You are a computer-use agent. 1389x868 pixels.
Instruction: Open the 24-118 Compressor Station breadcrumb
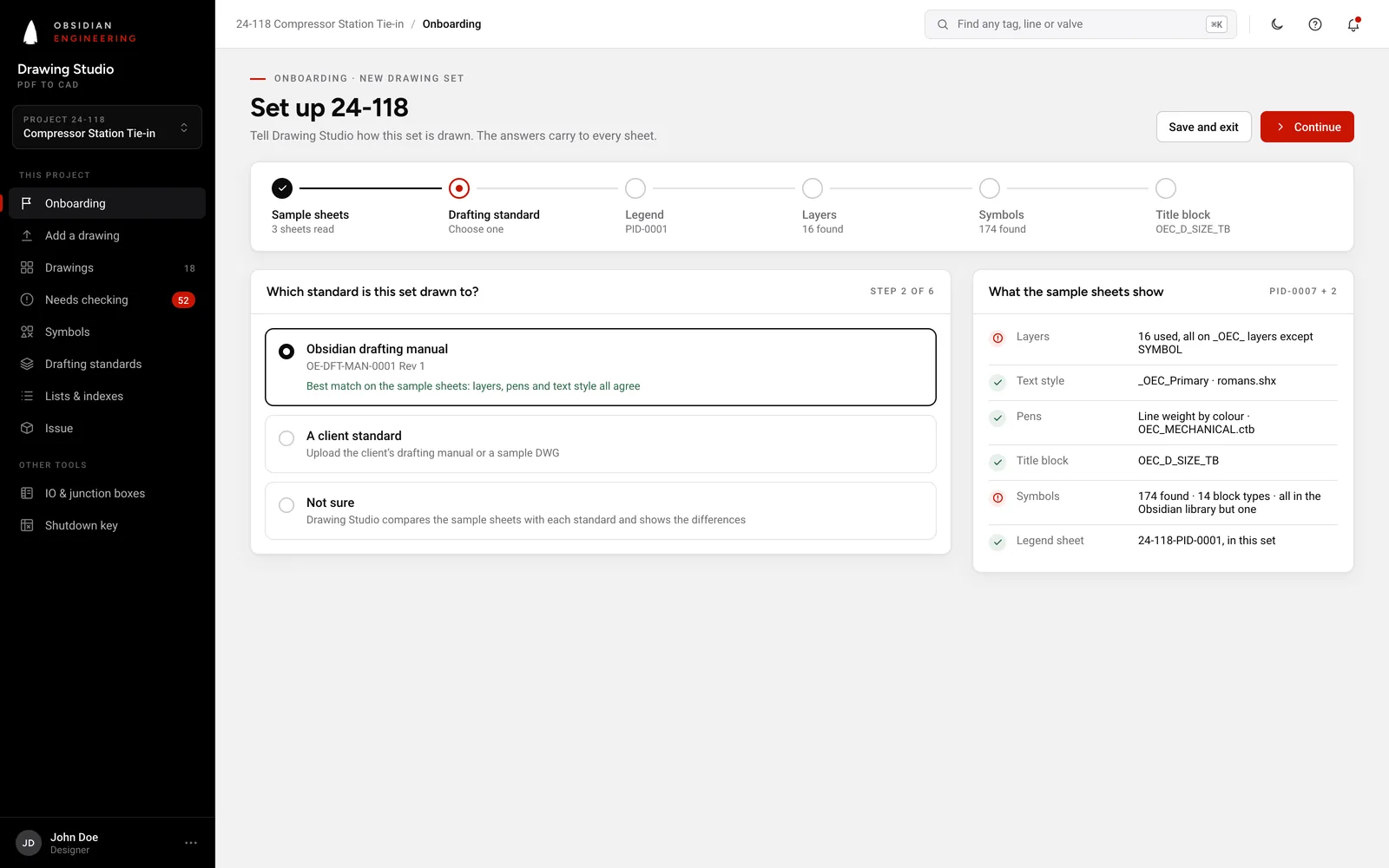[319, 24]
